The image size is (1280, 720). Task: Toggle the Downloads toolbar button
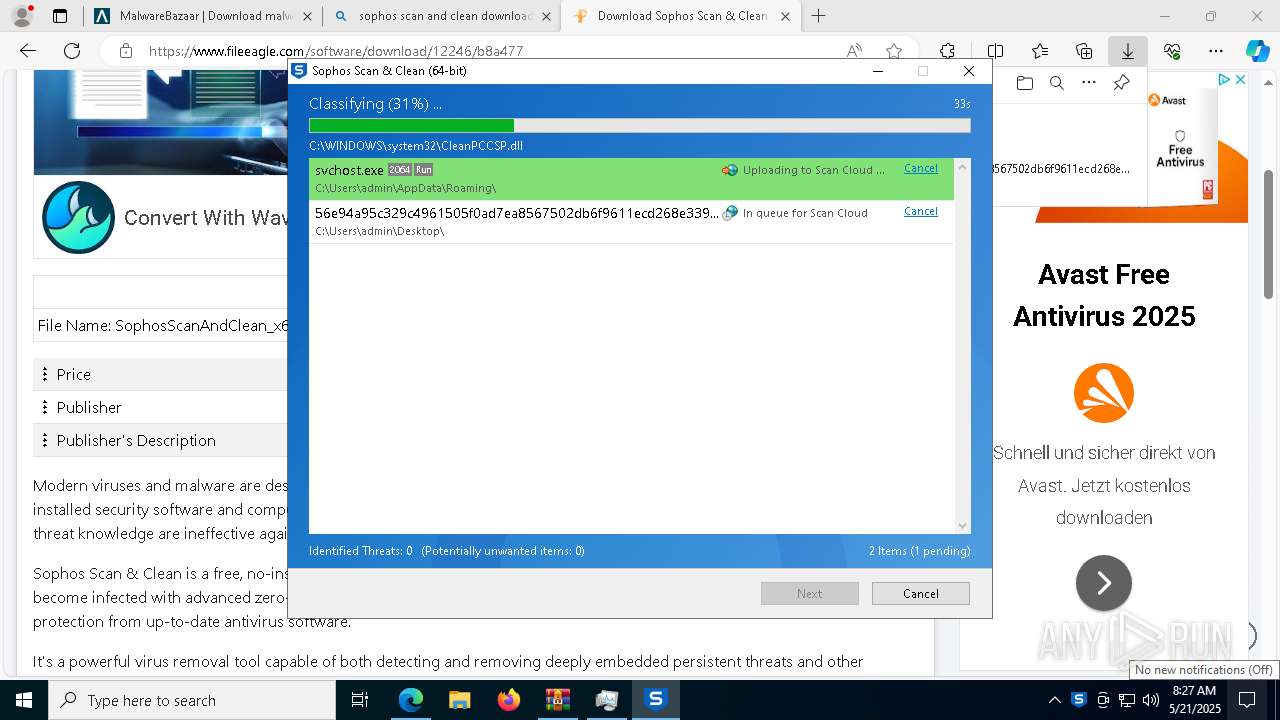click(x=1127, y=51)
